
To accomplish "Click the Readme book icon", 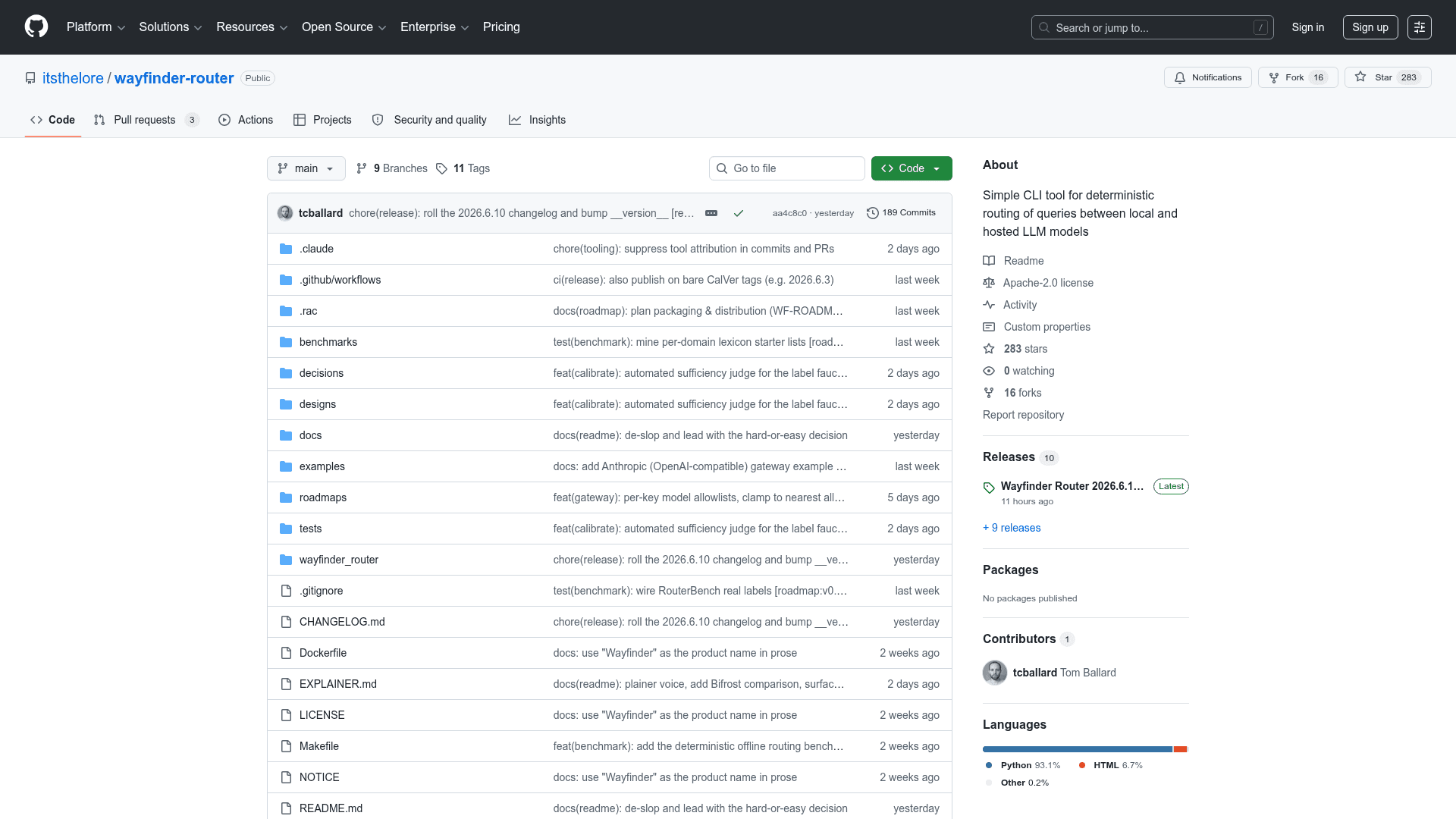I will 989,261.
